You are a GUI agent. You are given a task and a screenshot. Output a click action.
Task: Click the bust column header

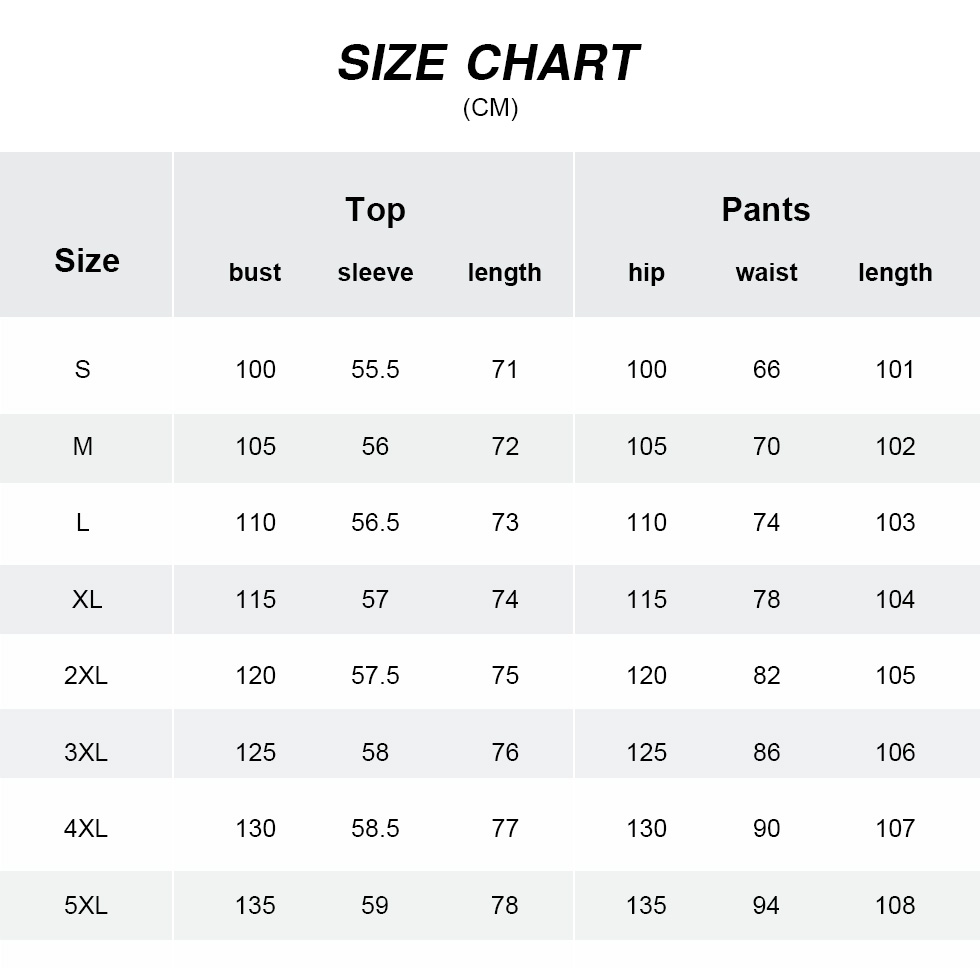[x=255, y=272]
